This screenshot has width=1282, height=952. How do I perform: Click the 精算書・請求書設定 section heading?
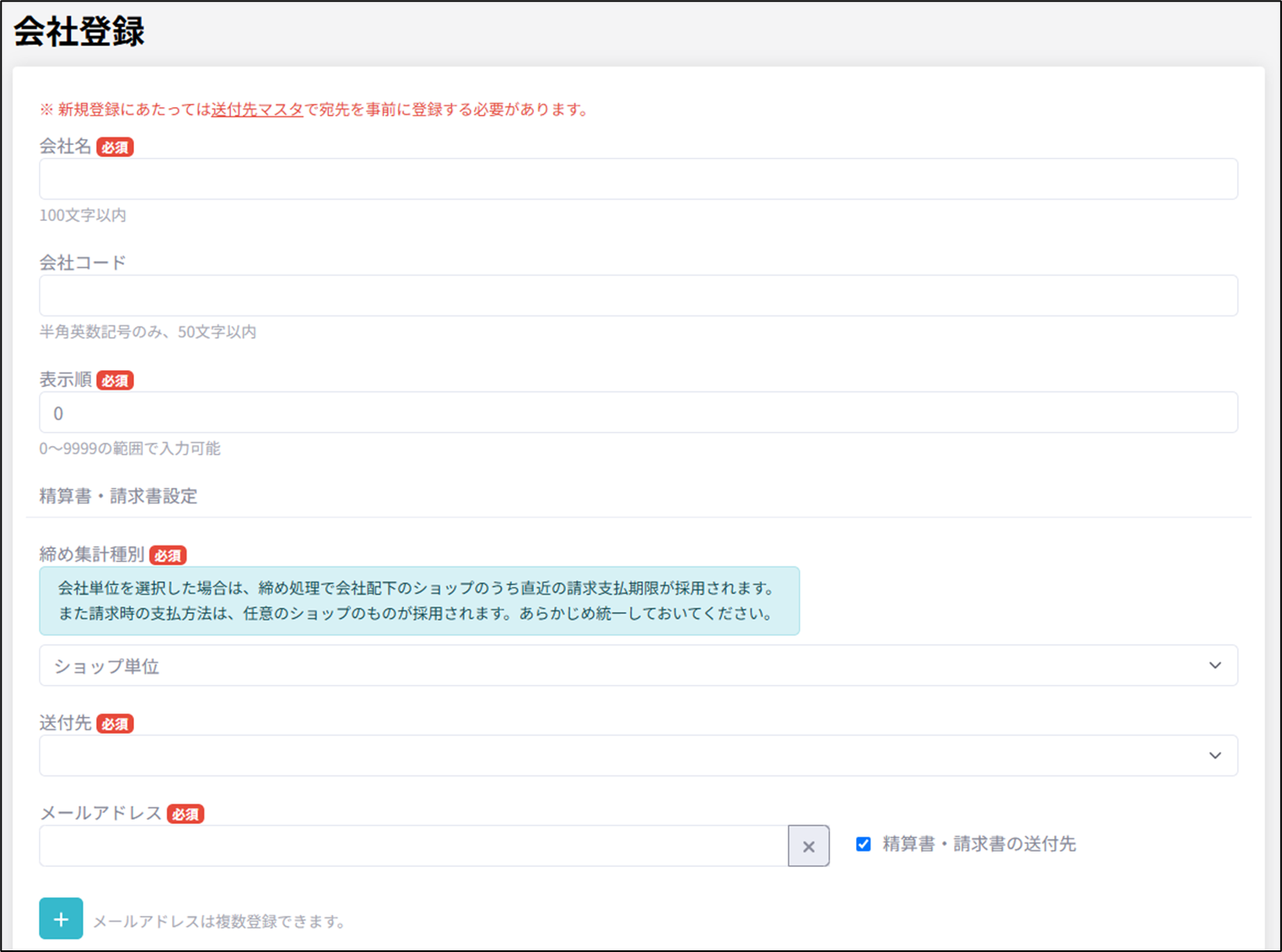coord(118,496)
